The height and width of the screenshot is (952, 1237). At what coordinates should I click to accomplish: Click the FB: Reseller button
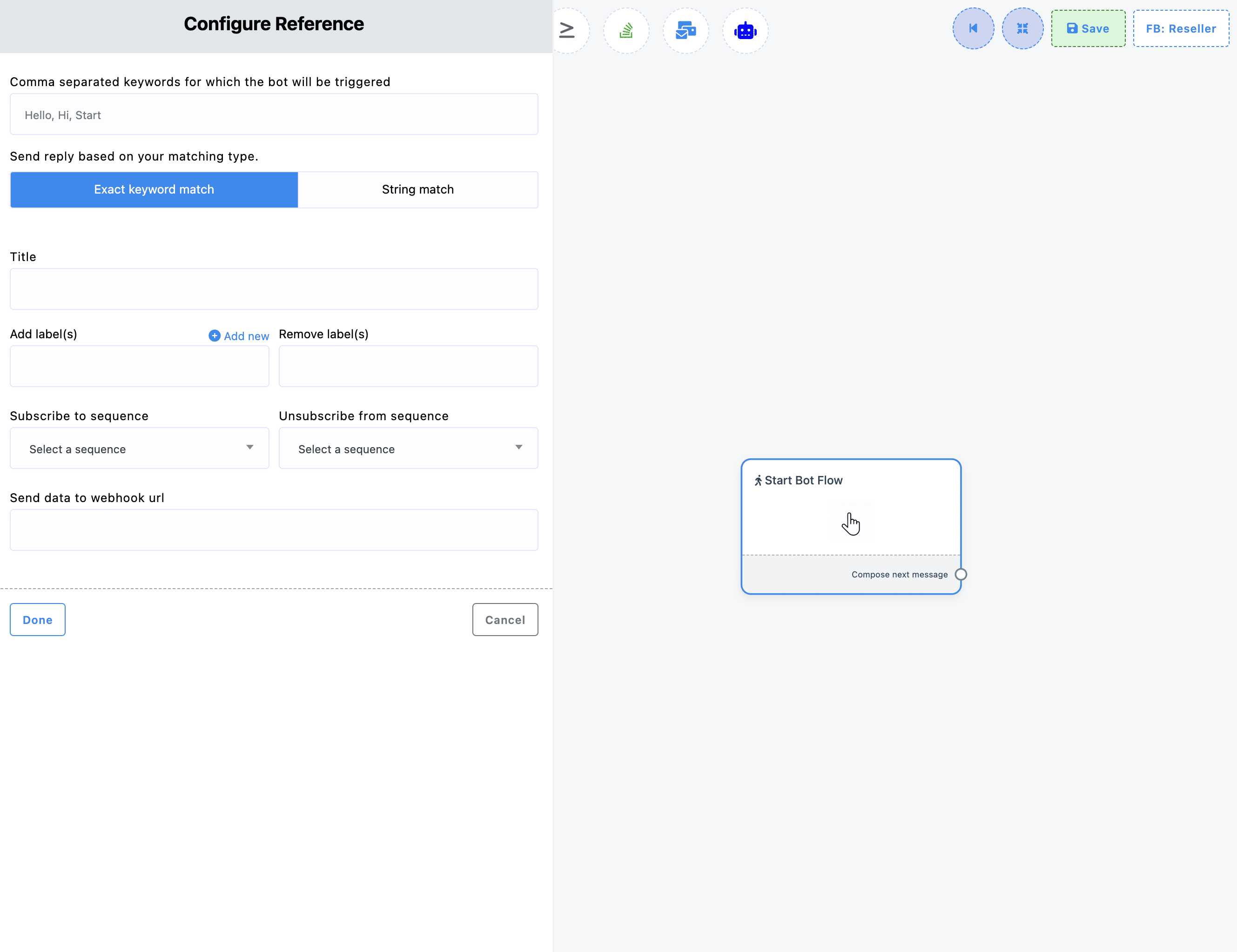click(1180, 28)
